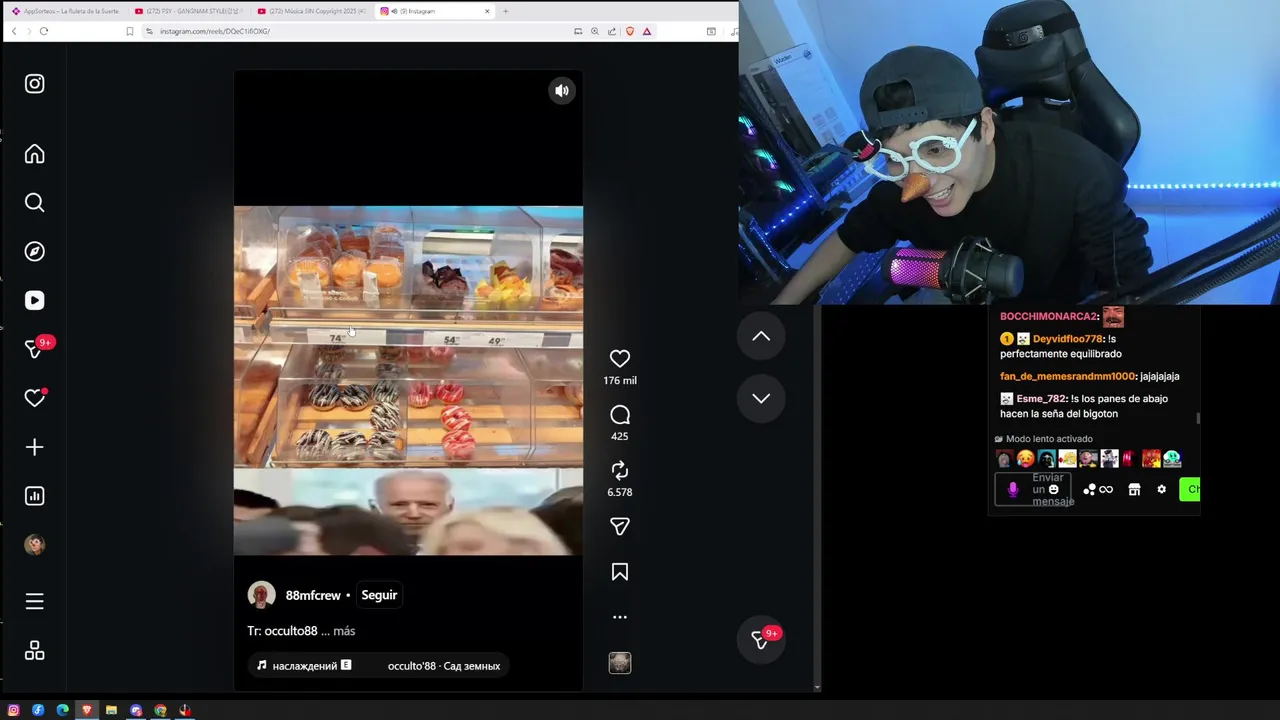The image size is (1280, 720).
Task: Open the Meta apps grid icon
Action: (35, 651)
